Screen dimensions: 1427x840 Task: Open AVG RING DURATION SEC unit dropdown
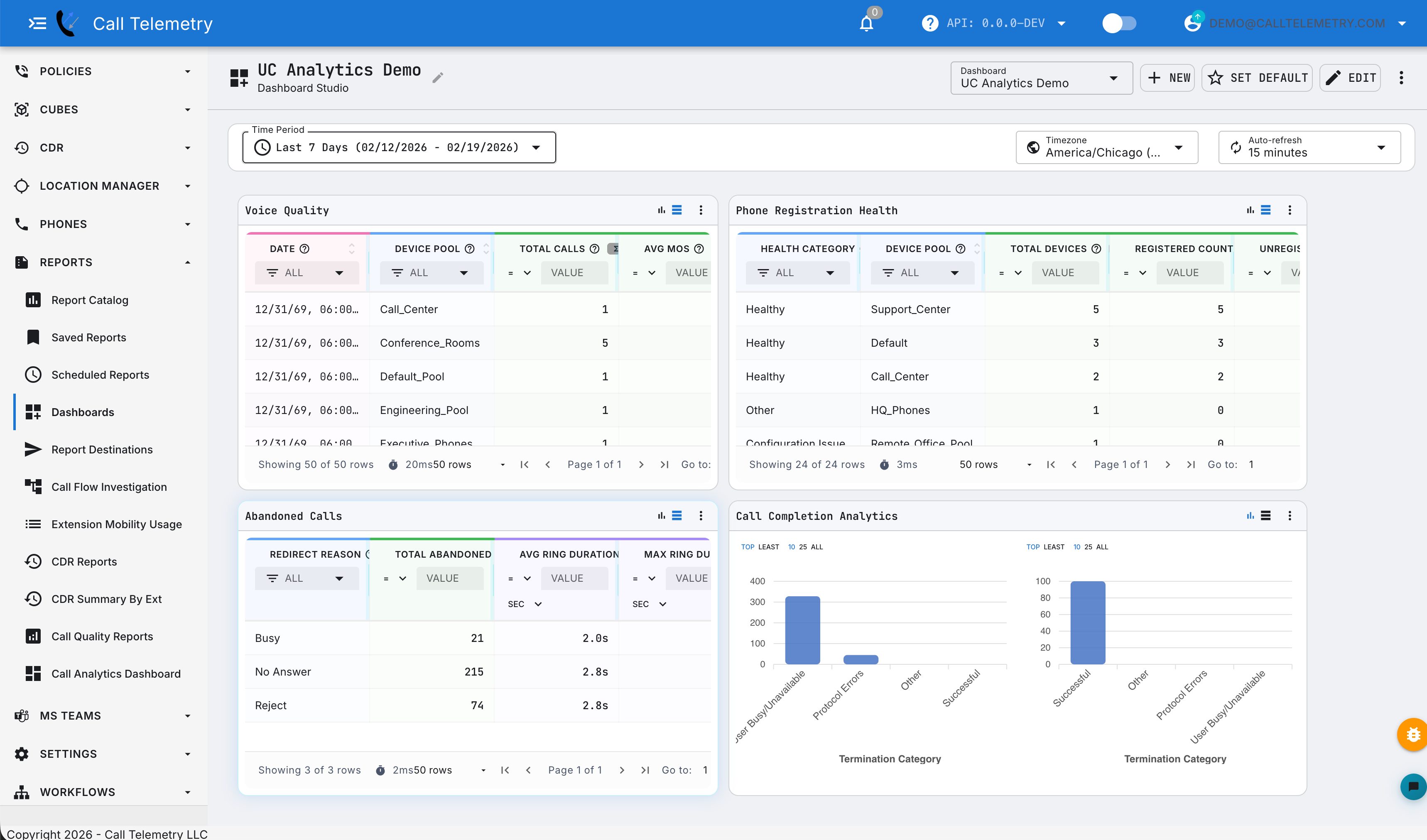(525, 604)
